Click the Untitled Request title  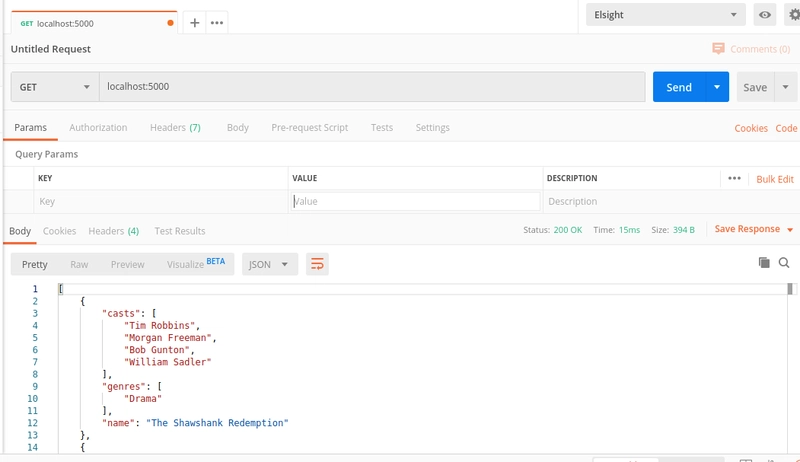click(x=51, y=49)
